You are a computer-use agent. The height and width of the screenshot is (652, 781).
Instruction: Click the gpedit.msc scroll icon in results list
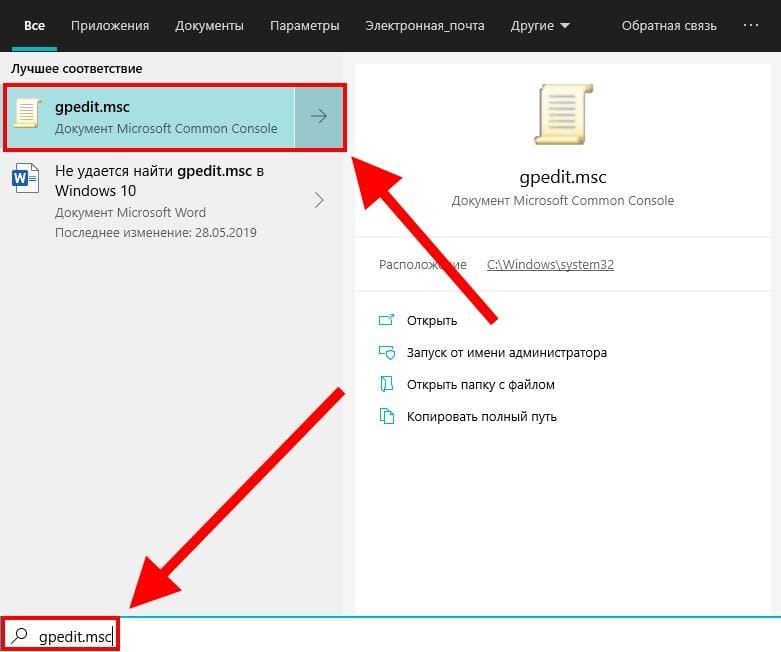(27, 113)
